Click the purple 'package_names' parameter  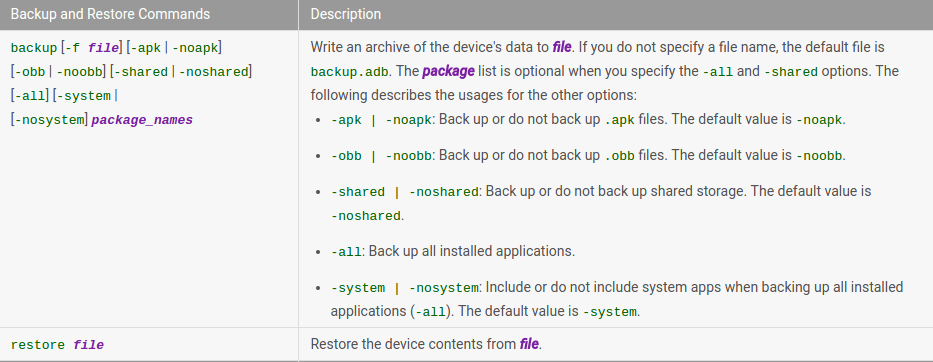point(142,120)
